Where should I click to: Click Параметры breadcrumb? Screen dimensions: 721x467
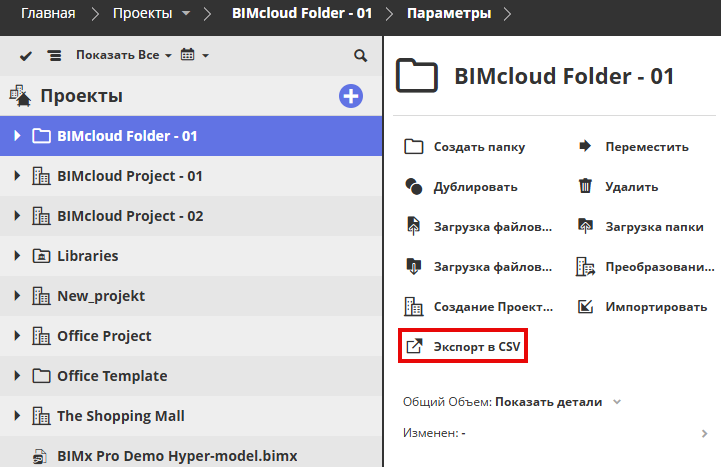click(449, 13)
